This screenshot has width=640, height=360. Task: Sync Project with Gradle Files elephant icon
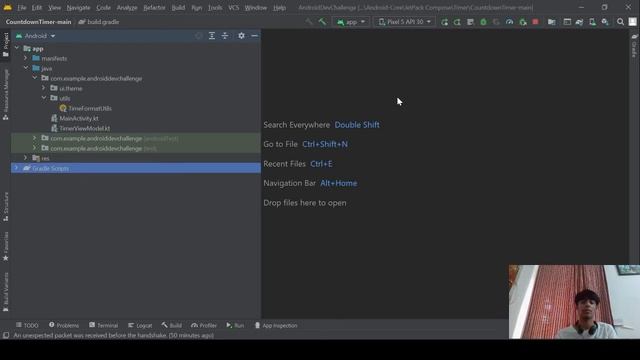[x=579, y=22]
